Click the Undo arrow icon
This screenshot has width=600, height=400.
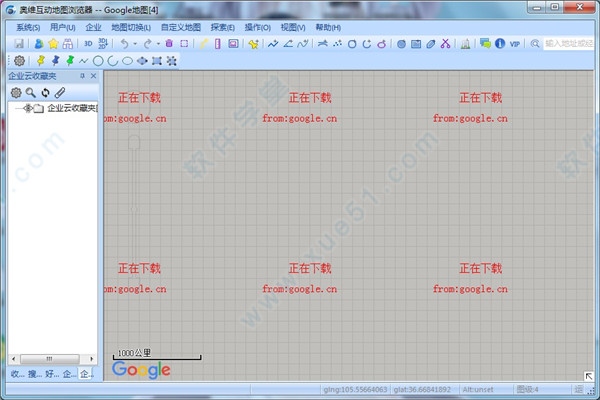coord(124,44)
